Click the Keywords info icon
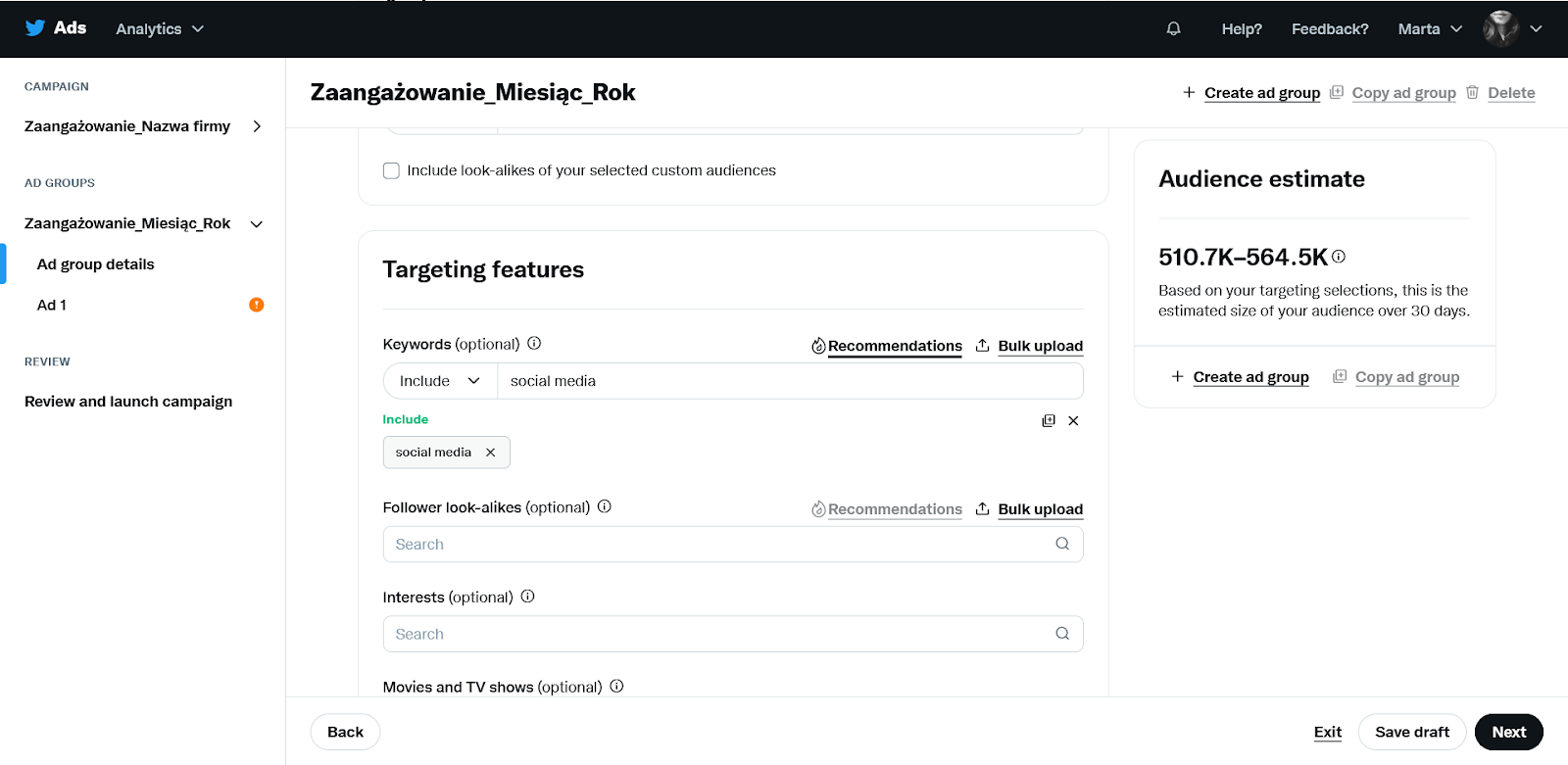Screen dimensions: 1568x765 tap(534, 344)
